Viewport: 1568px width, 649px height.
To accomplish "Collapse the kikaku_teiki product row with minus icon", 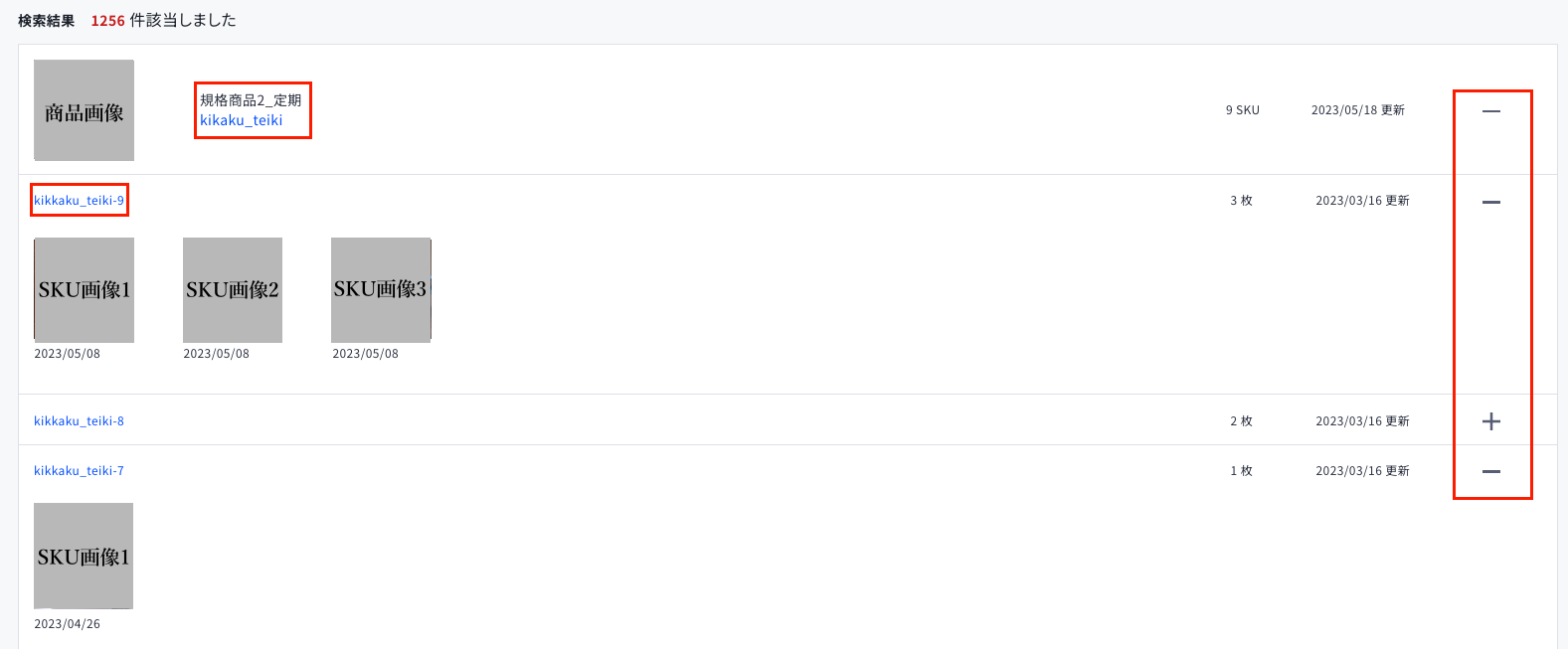I will pyautogui.click(x=1490, y=111).
